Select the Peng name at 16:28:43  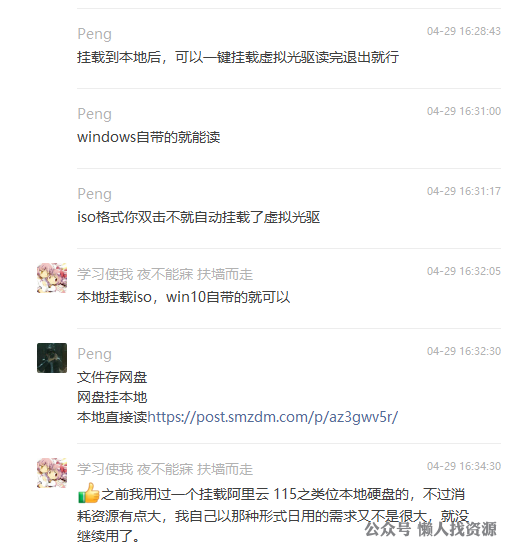[x=95, y=34]
